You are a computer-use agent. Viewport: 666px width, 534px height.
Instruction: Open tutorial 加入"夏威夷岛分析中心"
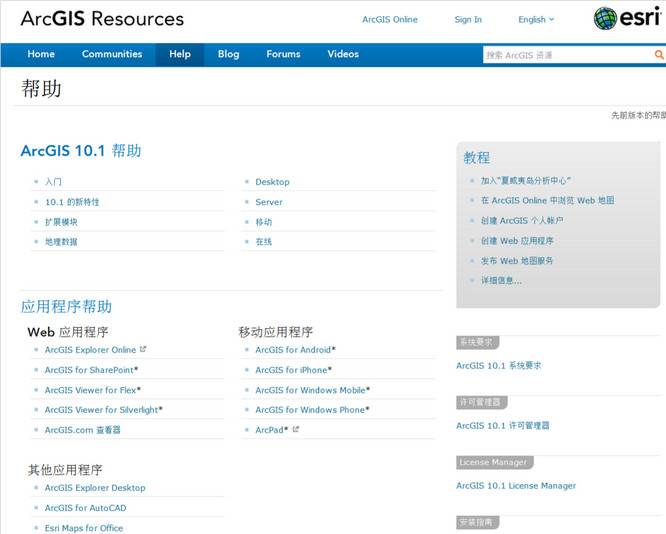click(525, 181)
